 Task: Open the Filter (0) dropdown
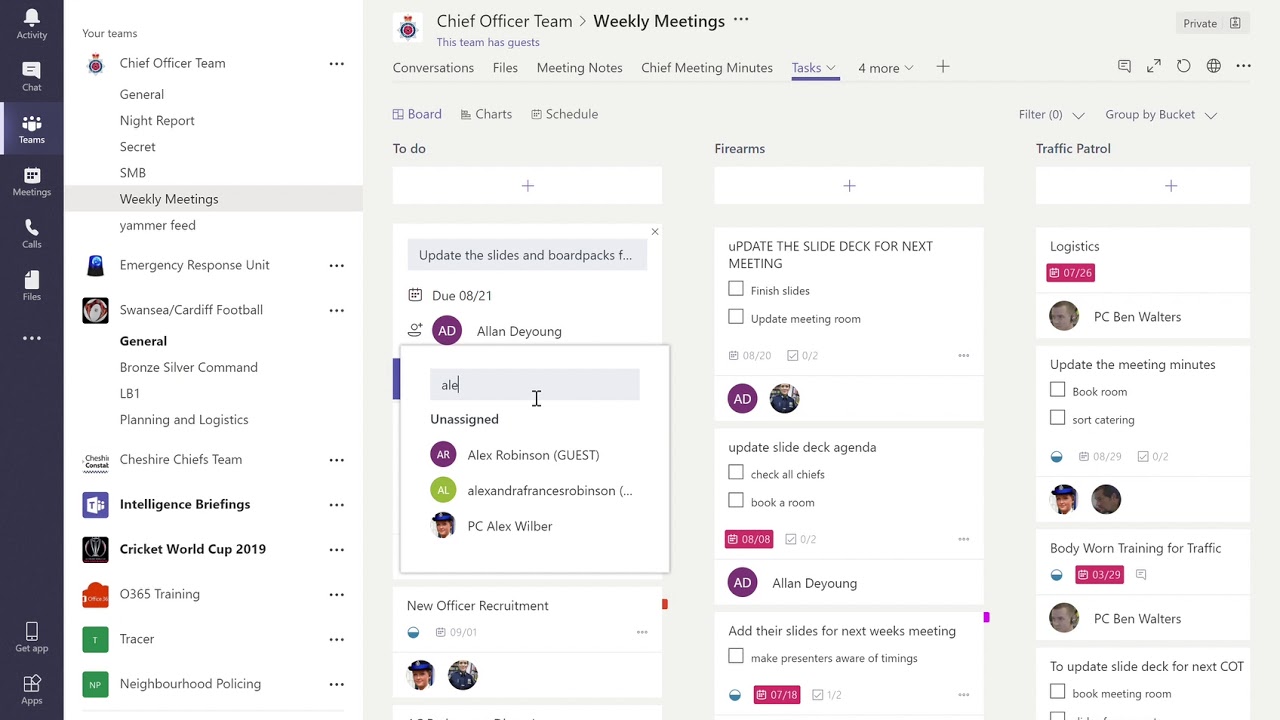point(1051,115)
